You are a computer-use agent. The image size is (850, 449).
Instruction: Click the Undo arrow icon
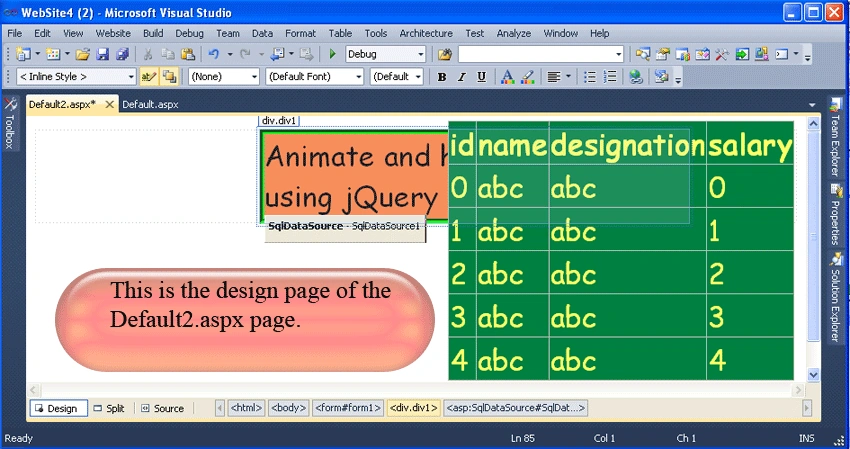pyautogui.click(x=214, y=54)
